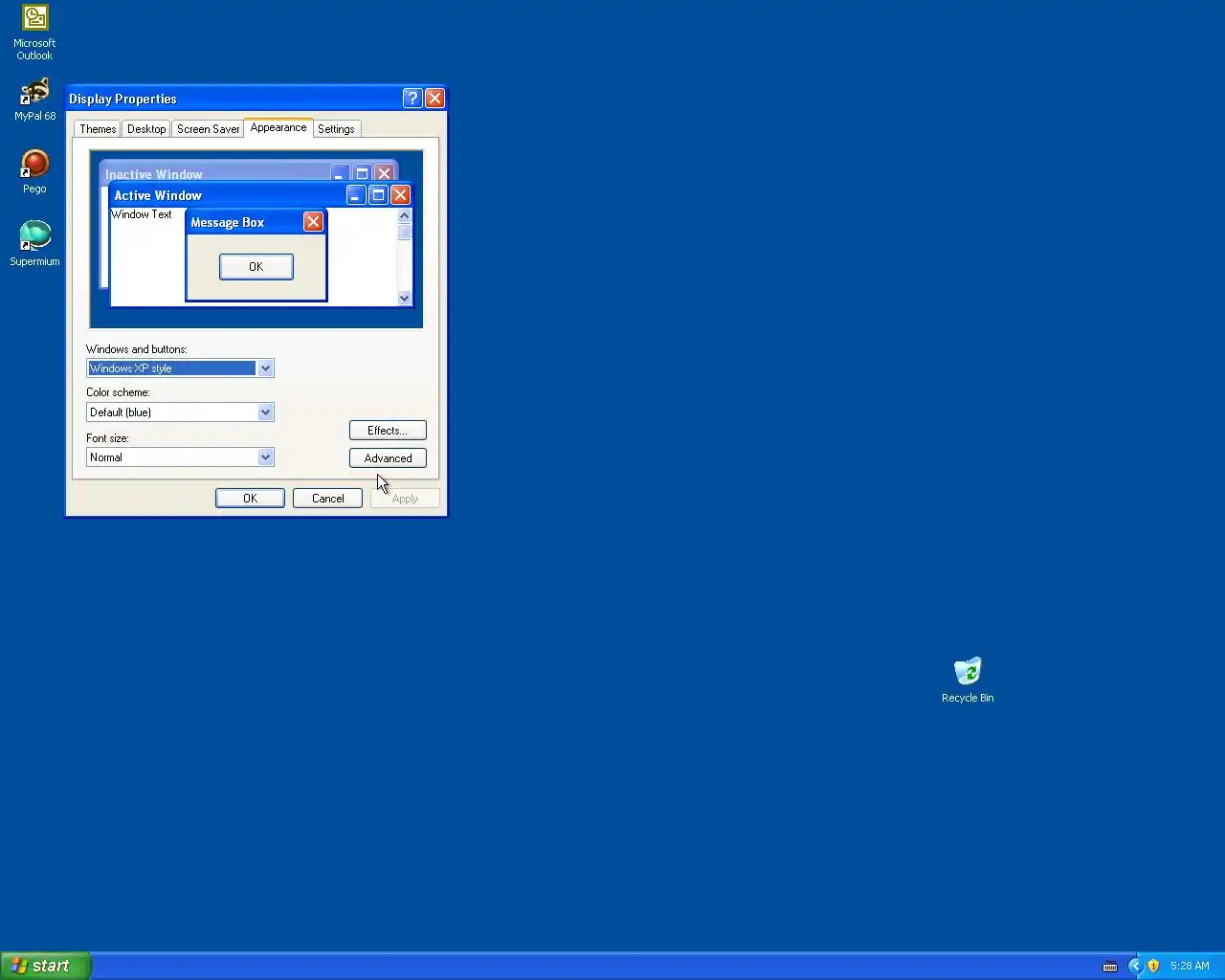The image size is (1225, 980).
Task: Open the Color scheme dropdown
Action: [265, 412]
